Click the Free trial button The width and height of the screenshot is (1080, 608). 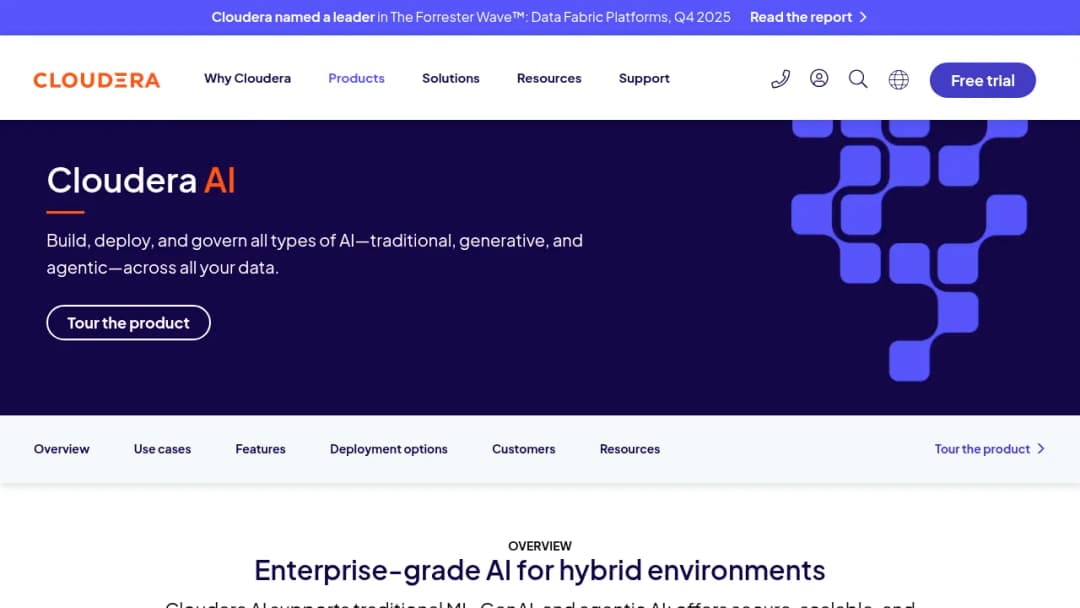[x=982, y=80]
